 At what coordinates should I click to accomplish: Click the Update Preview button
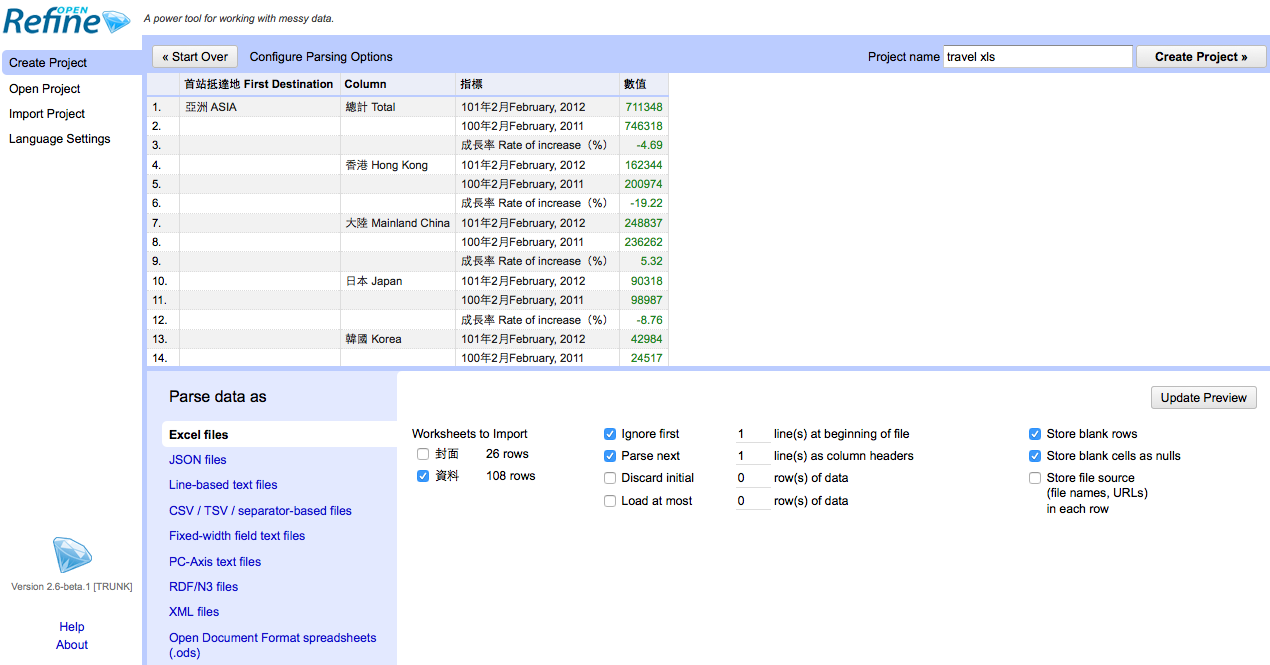pos(1203,398)
